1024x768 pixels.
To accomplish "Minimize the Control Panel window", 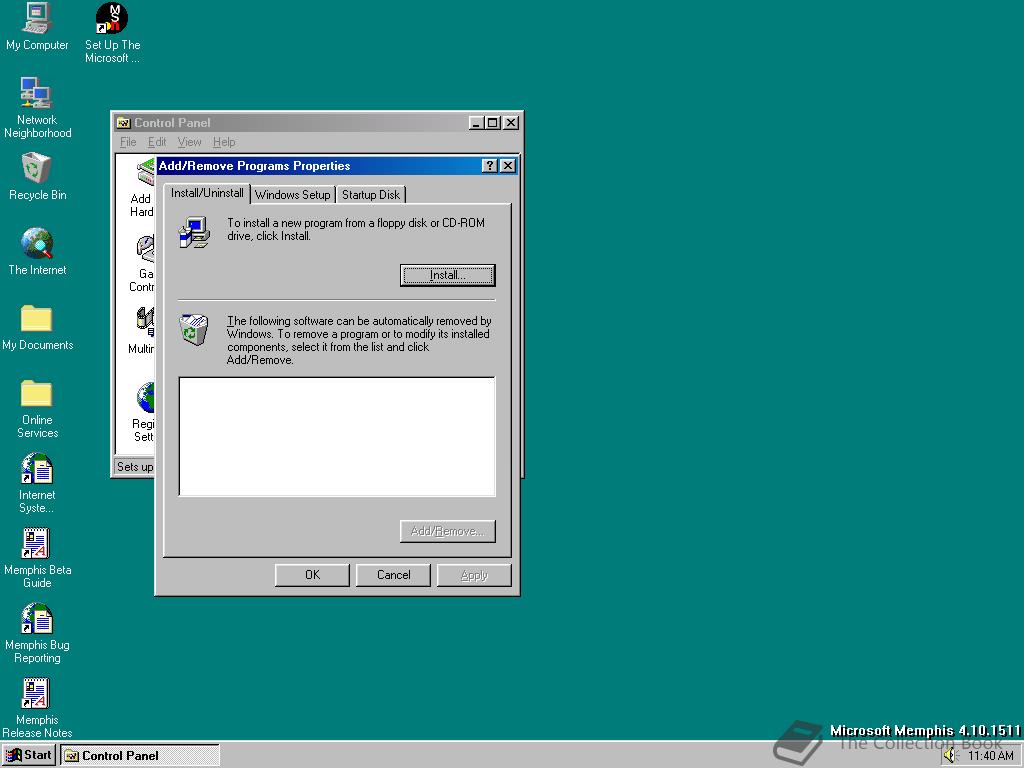I will [x=477, y=123].
